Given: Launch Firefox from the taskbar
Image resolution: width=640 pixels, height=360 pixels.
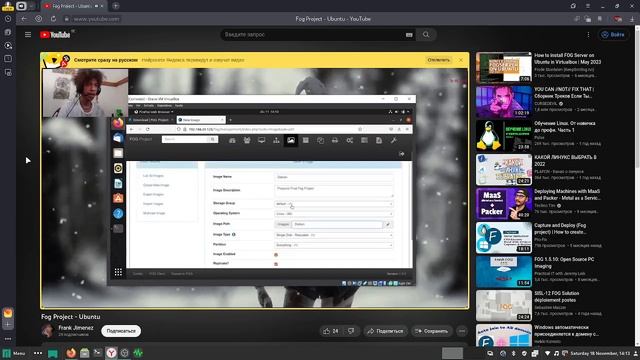Looking at the screenshot, I should point(71,353).
